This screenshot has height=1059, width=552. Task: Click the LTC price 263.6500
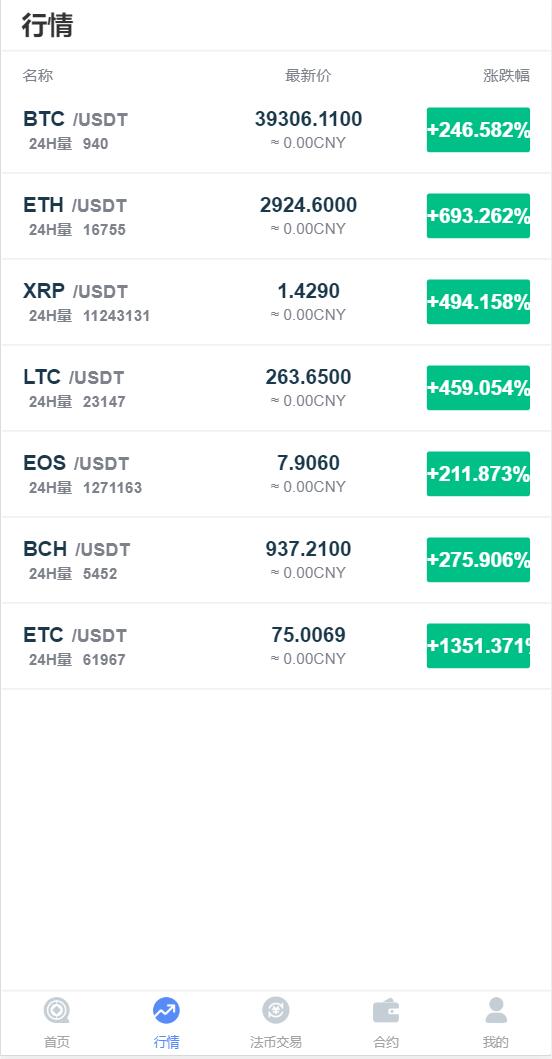pyautogui.click(x=308, y=377)
